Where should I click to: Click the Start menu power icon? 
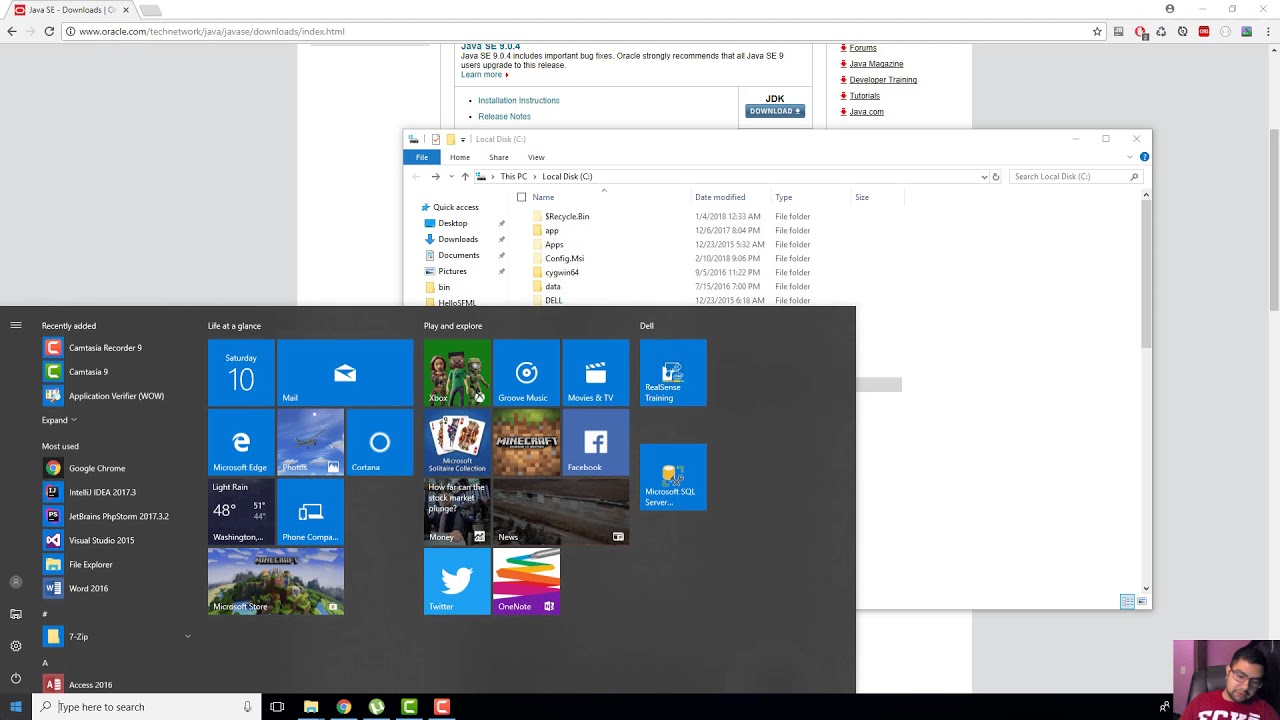[15, 678]
